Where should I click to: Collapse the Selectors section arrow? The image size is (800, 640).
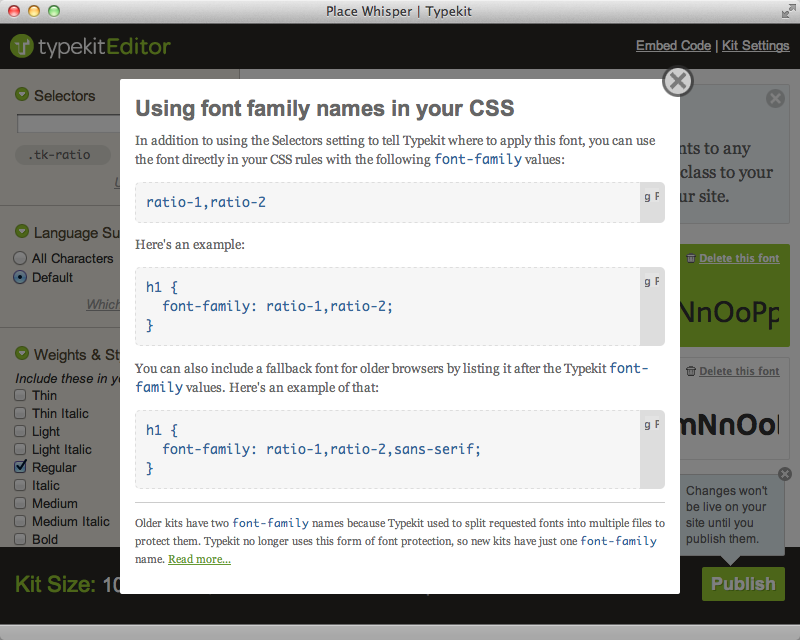click(22, 94)
